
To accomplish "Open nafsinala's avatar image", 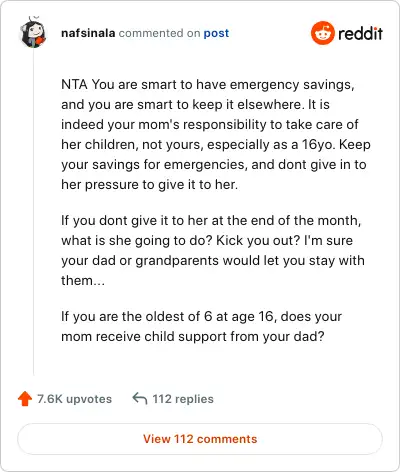I will pos(33,32).
